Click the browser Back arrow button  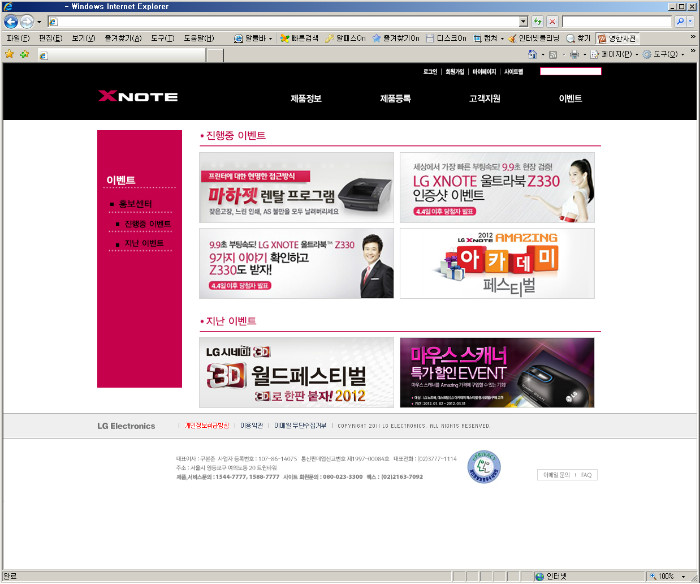coord(11,21)
